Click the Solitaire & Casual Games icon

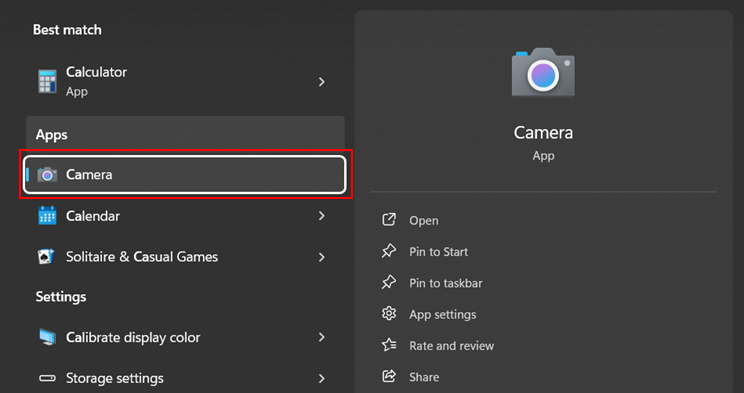(x=46, y=257)
